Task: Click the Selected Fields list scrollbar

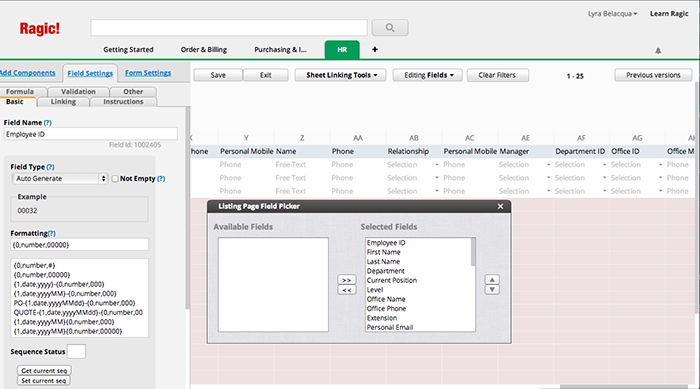Action: point(473,252)
